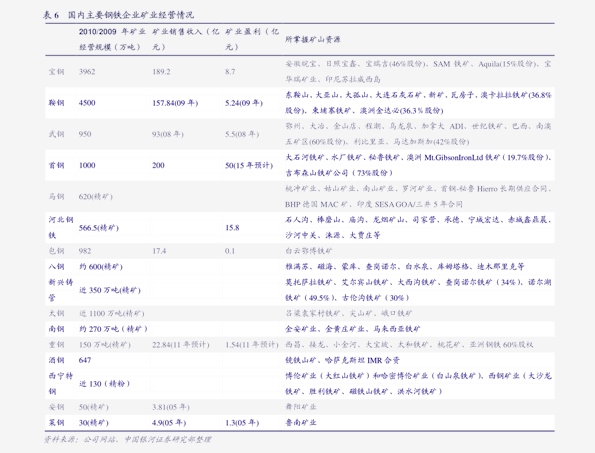The height and width of the screenshot is (453, 595).
Task: Select the row label '鞍钢'
Action: 57,103
